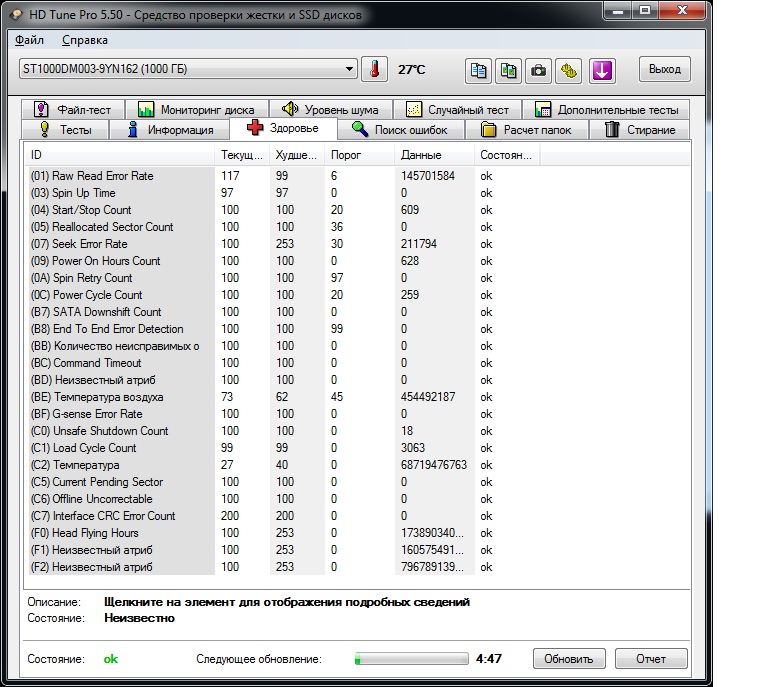Image resolution: width=768 pixels, height=687 pixels.
Task: Switch to Расчет папок tab
Action: (x=527, y=130)
